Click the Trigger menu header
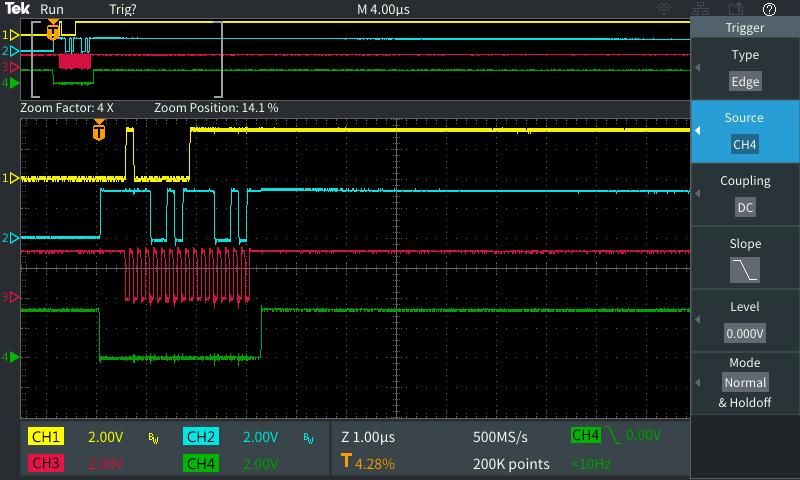 coord(745,28)
